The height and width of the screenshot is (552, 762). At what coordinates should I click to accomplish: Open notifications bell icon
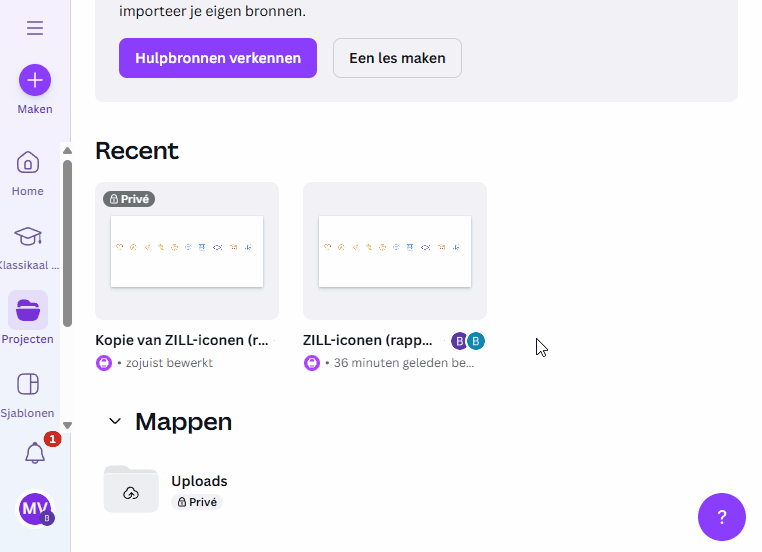coord(35,453)
